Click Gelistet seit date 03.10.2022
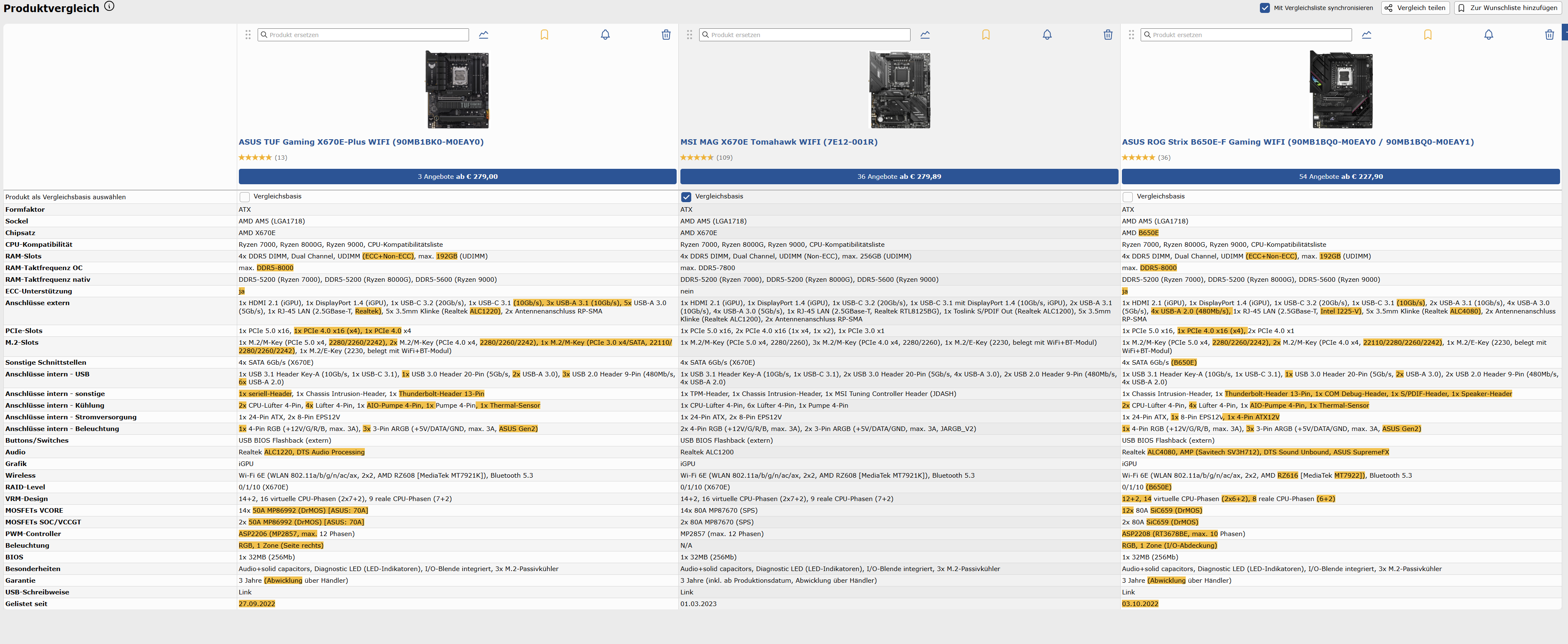This screenshot has width=1568, height=644. pyautogui.click(x=1140, y=604)
